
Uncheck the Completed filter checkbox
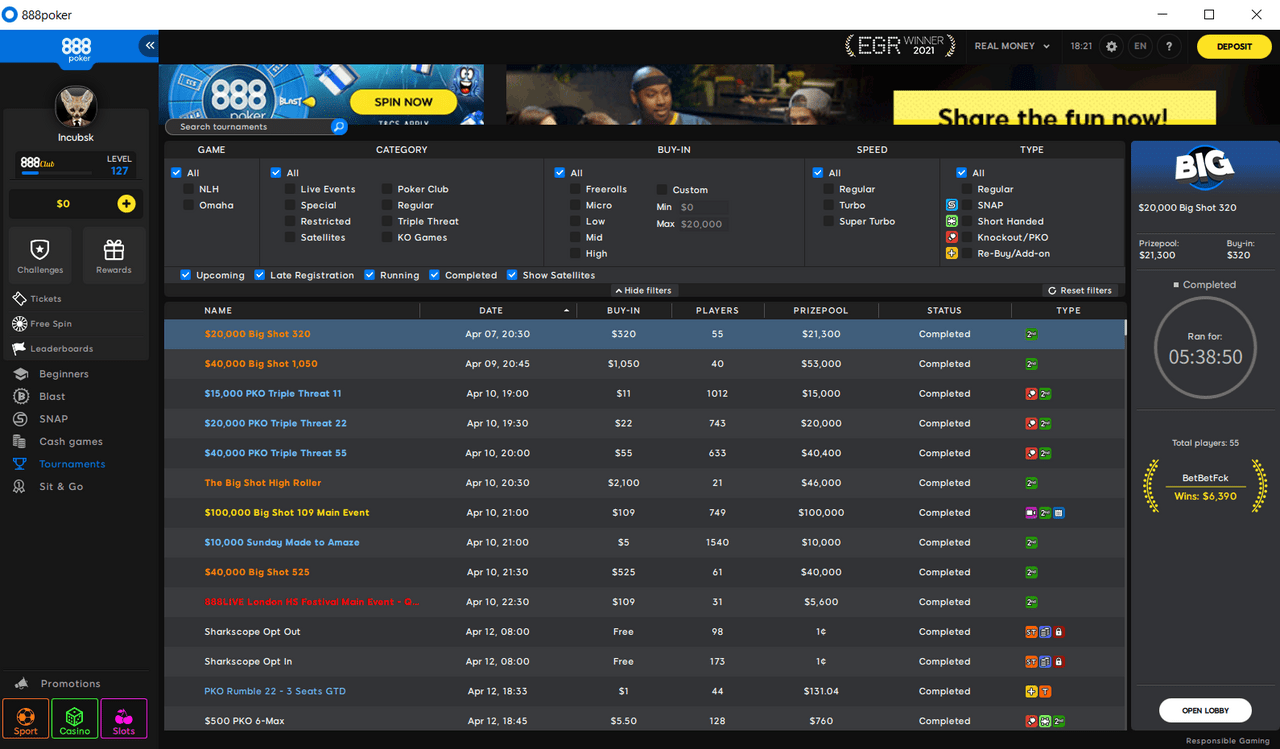pos(435,275)
